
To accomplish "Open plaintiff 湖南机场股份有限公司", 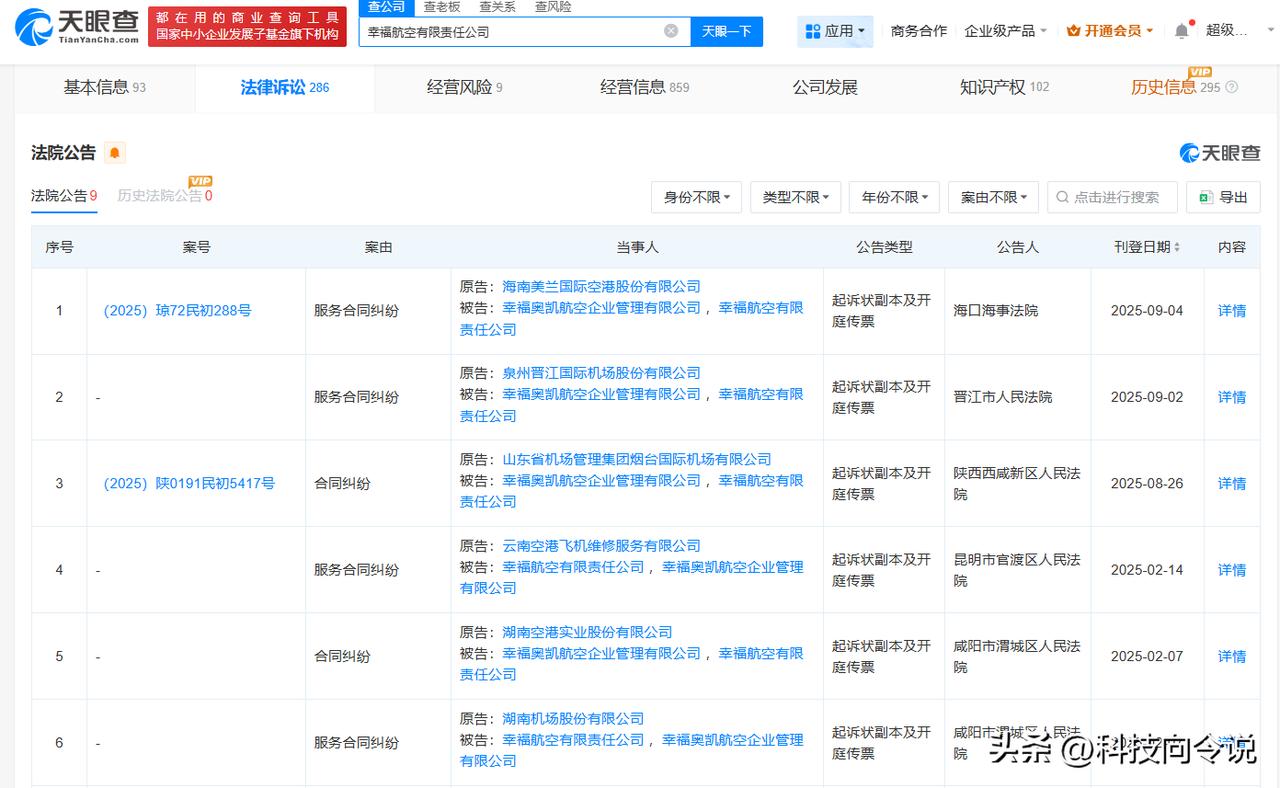I will coord(573,719).
